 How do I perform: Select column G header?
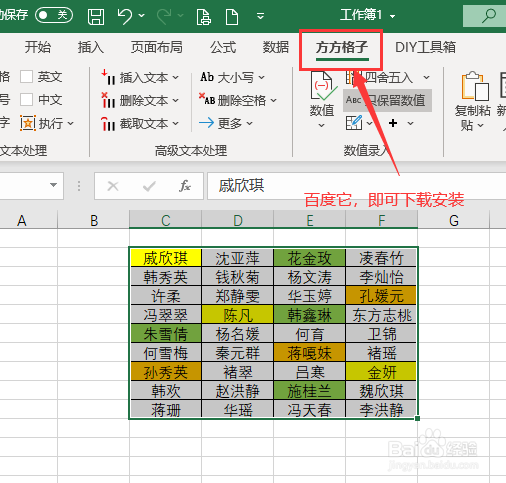(454, 220)
